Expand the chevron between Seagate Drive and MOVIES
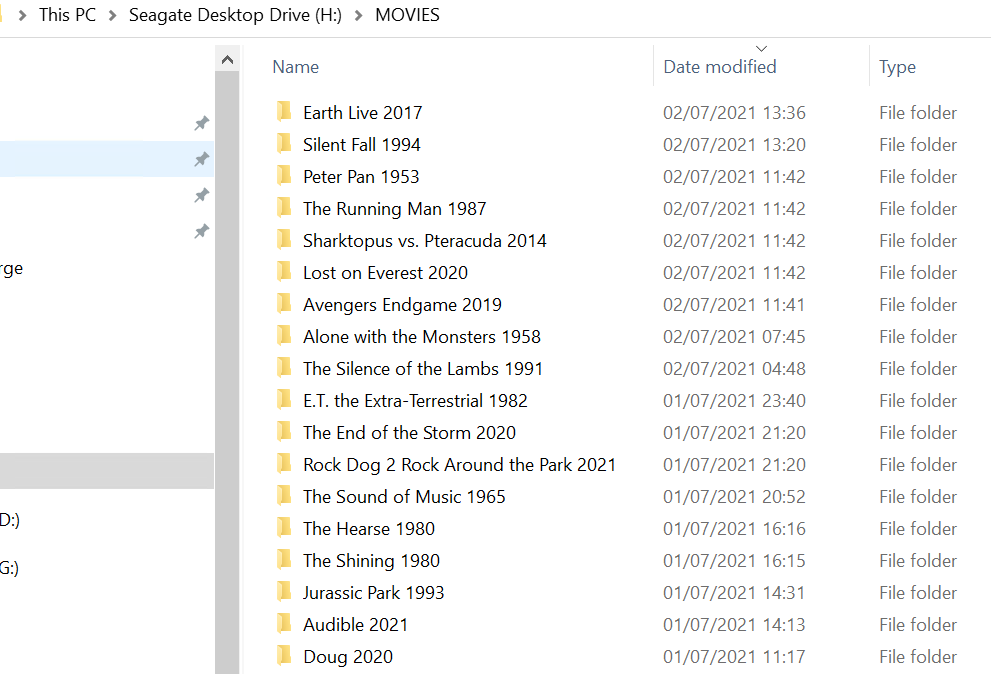 (358, 15)
